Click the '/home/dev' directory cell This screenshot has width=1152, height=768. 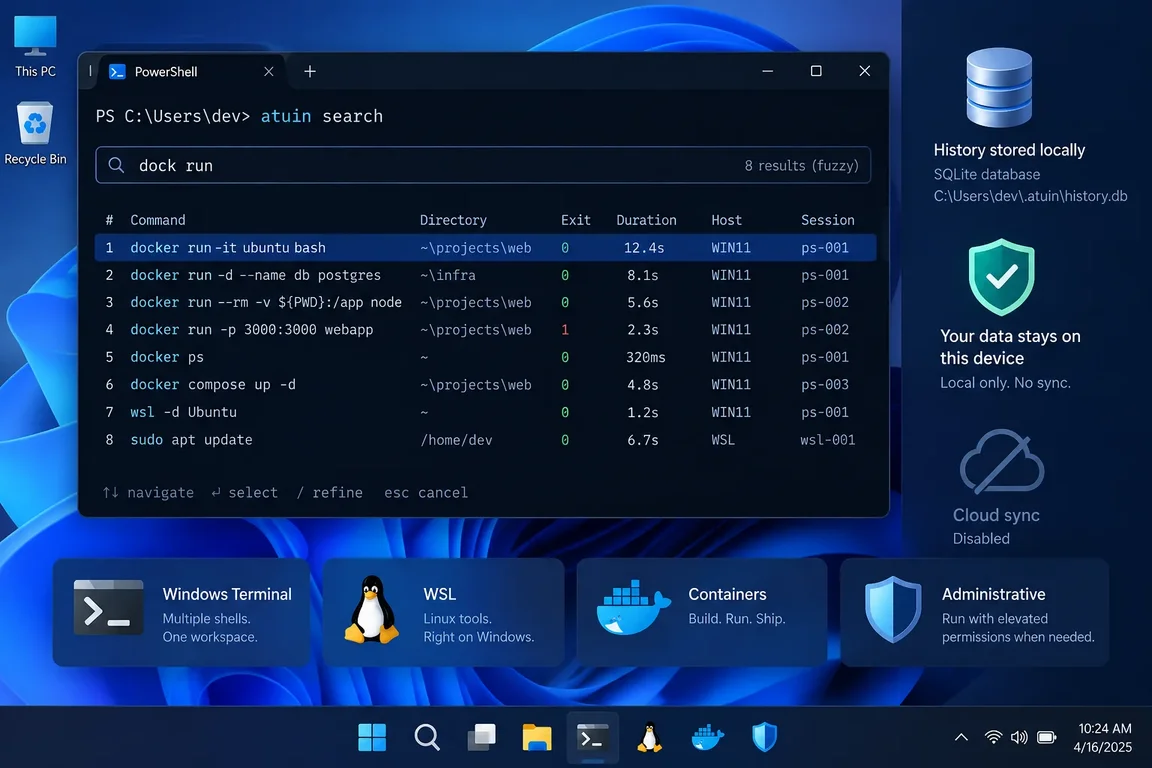[x=456, y=439]
